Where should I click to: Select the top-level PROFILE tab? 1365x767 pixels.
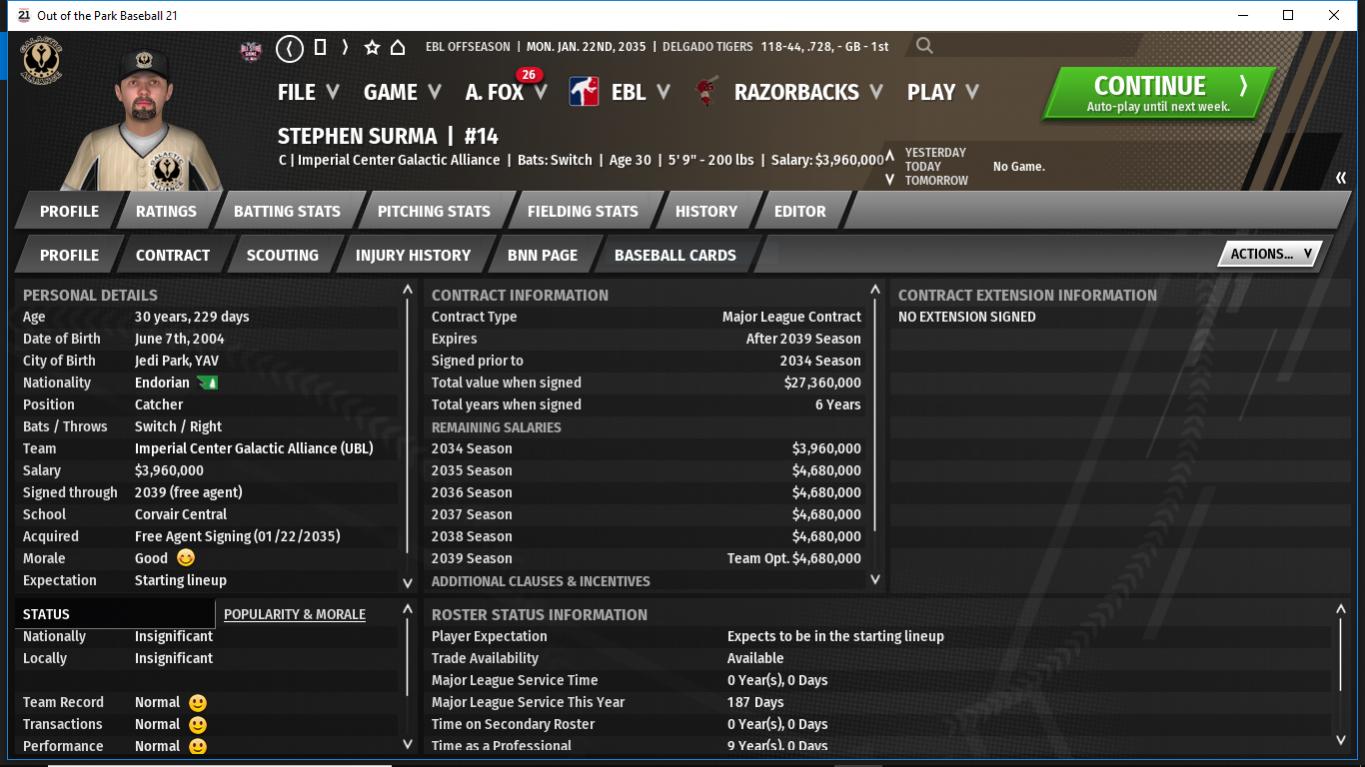(69, 211)
